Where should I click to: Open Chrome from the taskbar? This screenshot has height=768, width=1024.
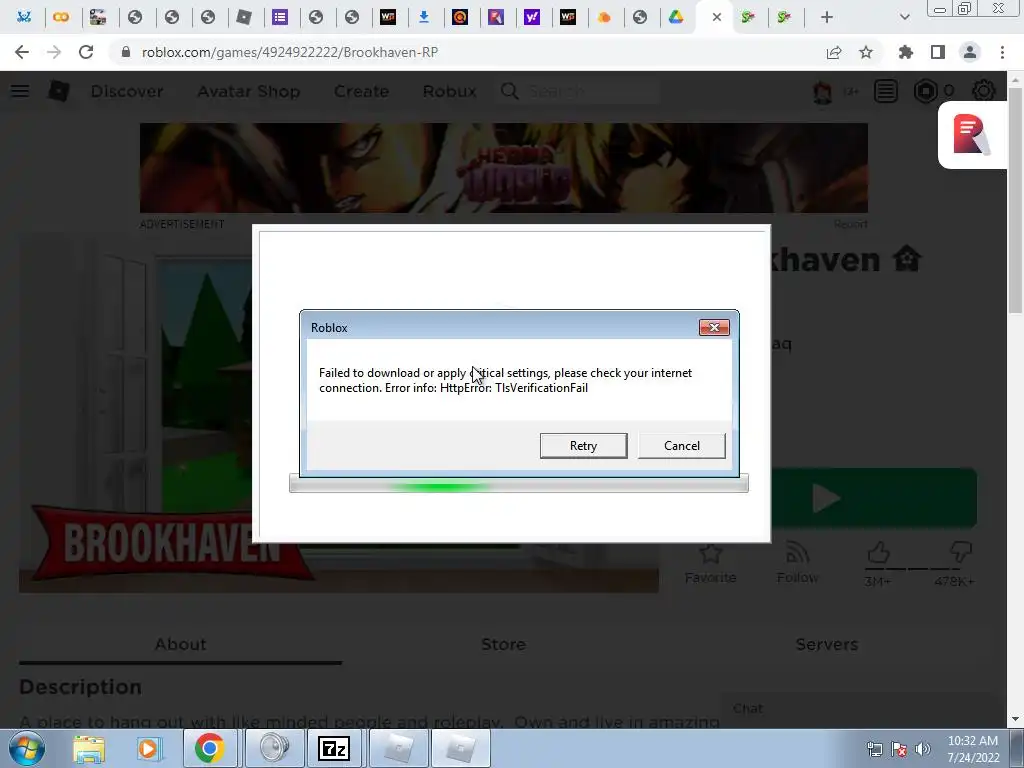(x=209, y=748)
